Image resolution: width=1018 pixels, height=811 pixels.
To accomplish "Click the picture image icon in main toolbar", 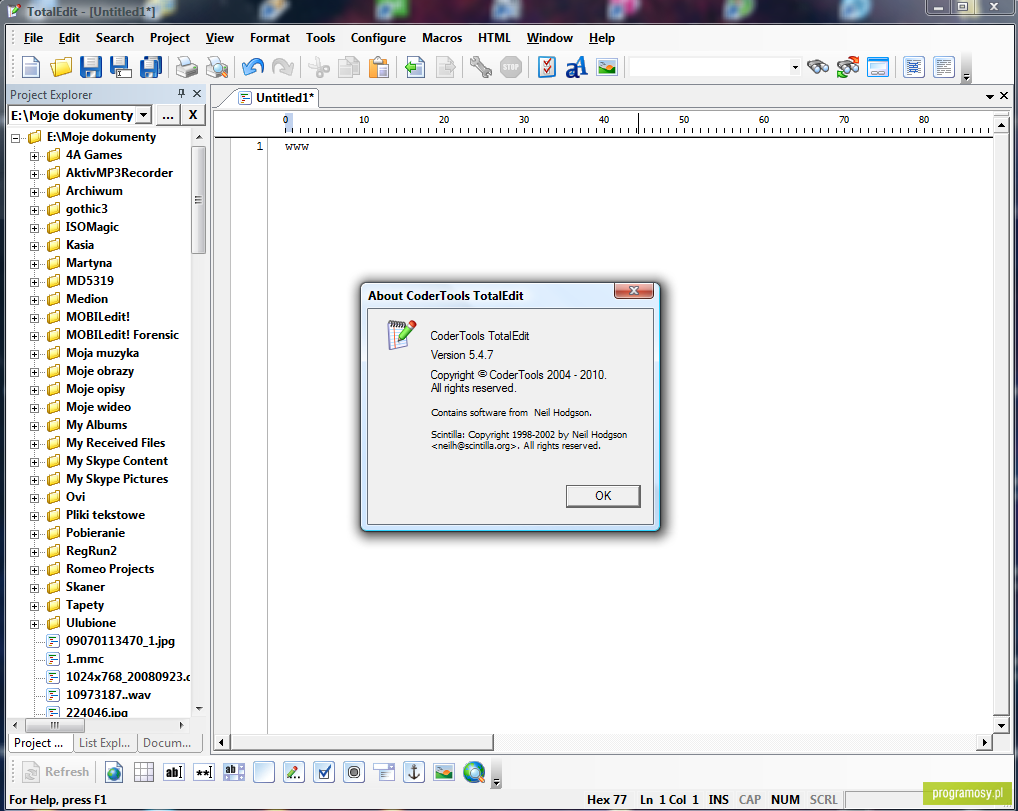I will (607, 67).
